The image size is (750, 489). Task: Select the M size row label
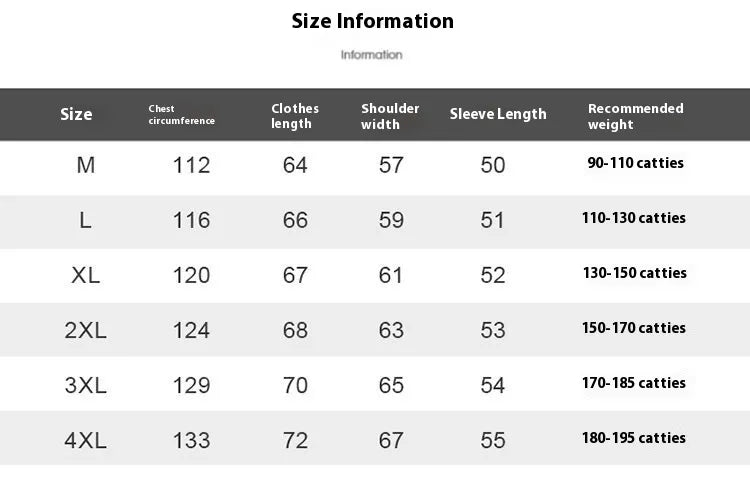(86, 165)
